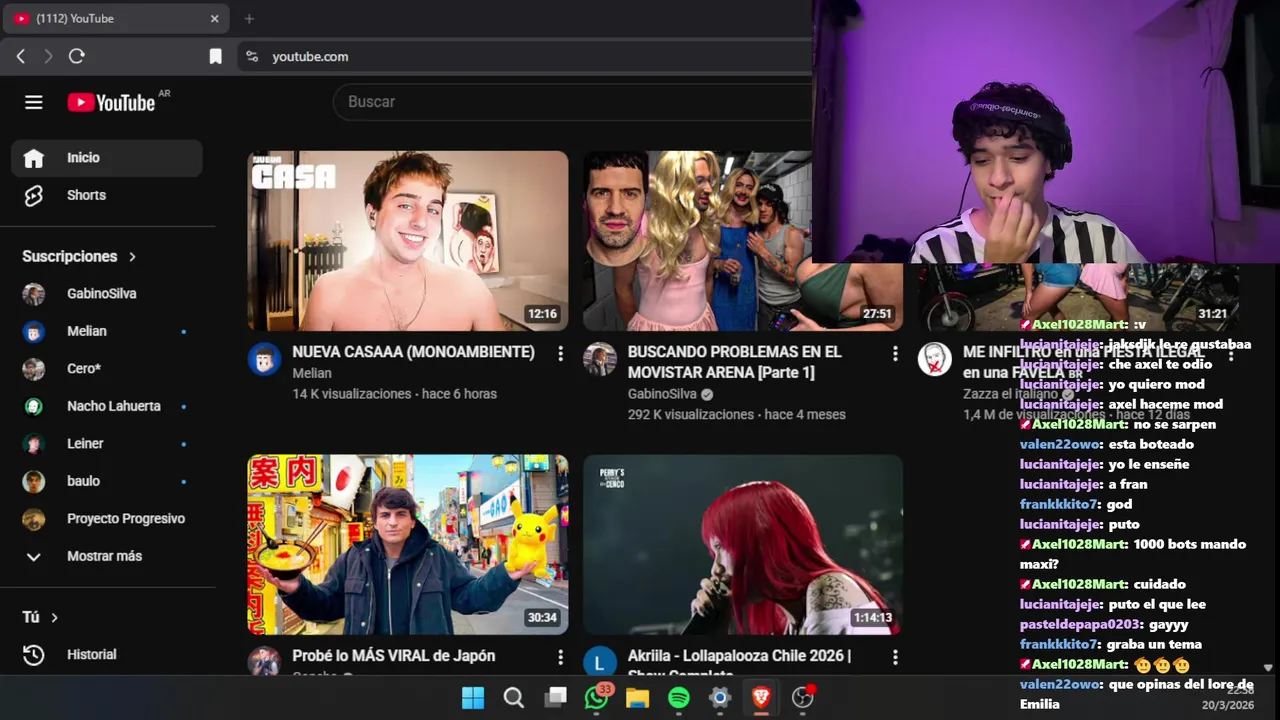The image size is (1280, 720).
Task: Open Historial in the sidebar
Action: pyautogui.click(x=107, y=655)
